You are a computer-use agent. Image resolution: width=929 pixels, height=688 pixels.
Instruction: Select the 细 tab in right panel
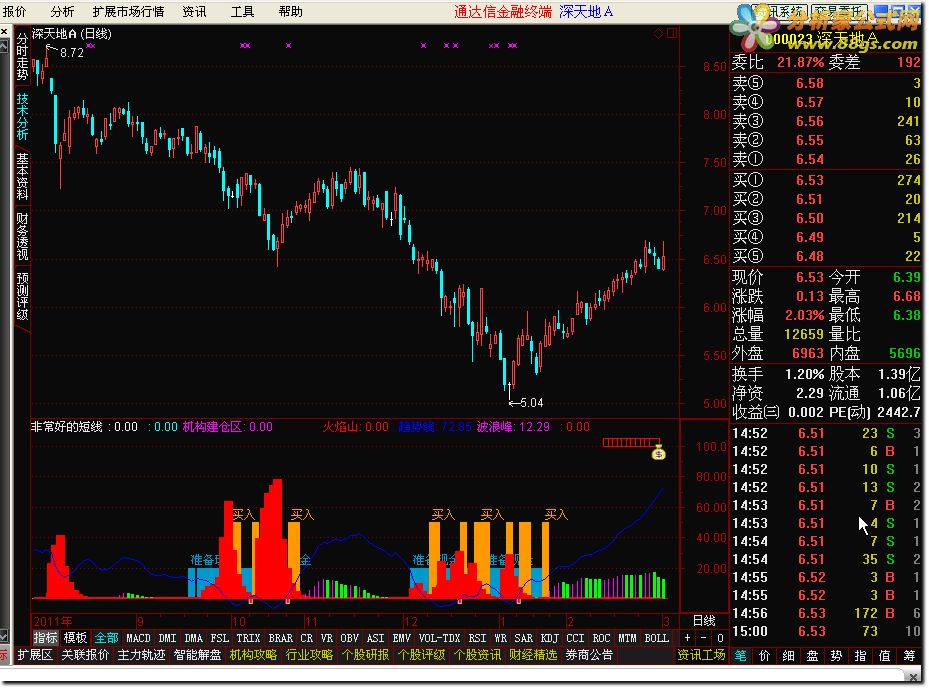(789, 655)
